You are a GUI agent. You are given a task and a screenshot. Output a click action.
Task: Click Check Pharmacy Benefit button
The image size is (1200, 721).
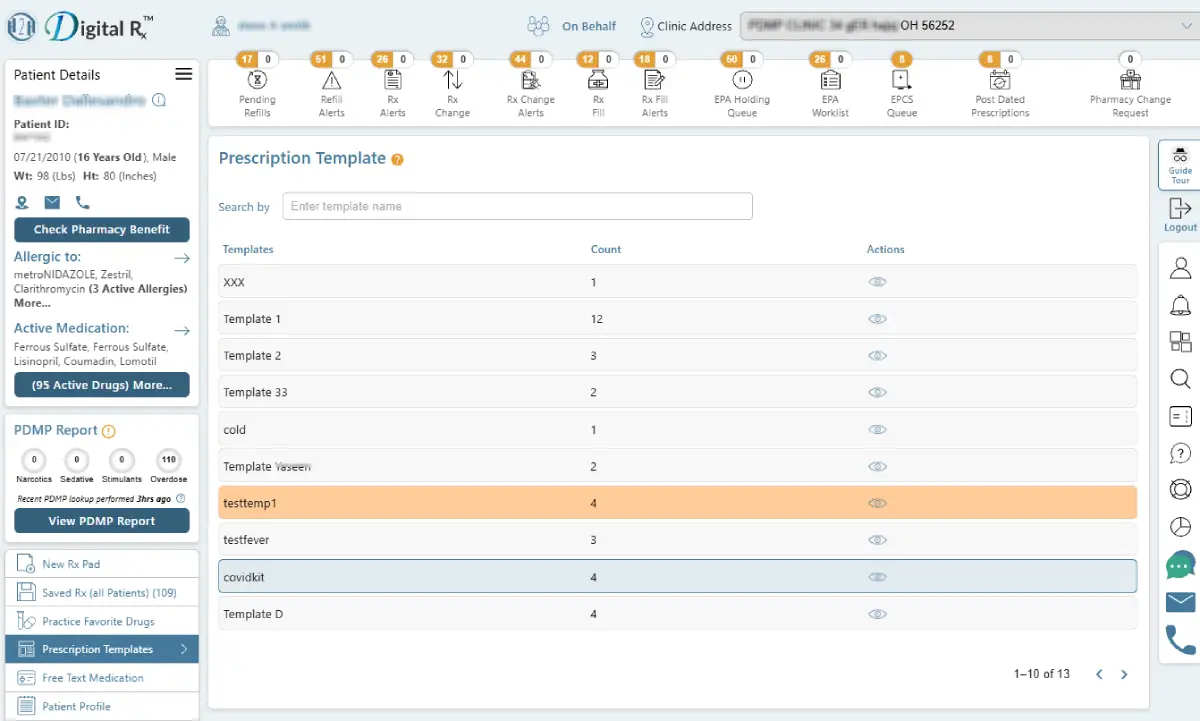[x=102, y=229]
